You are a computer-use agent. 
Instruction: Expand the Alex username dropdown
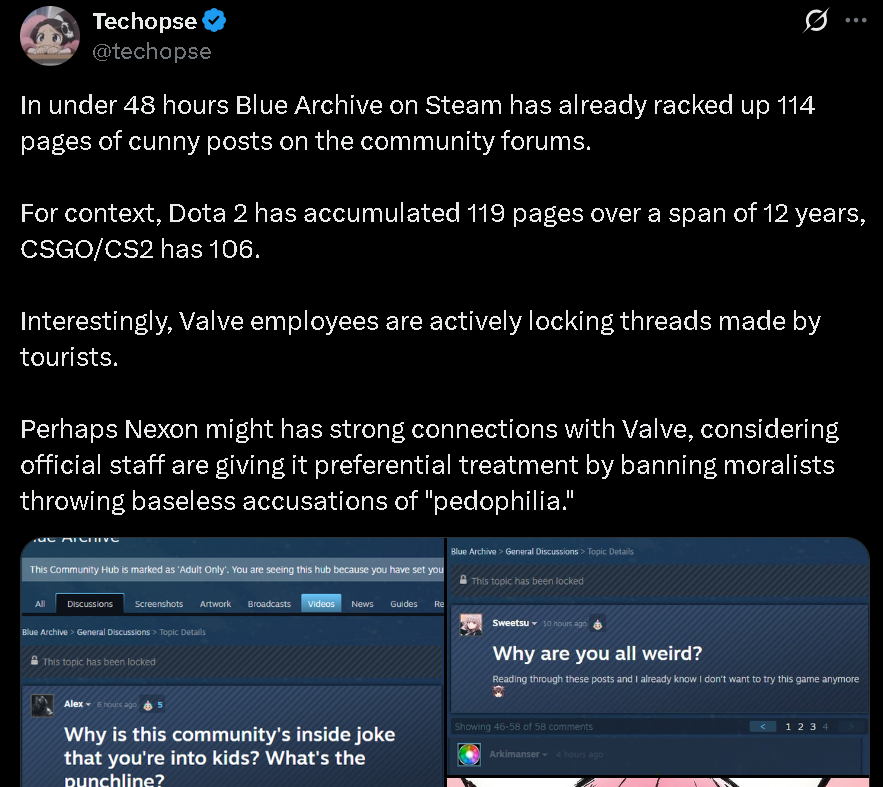click(x=88, y=704)
